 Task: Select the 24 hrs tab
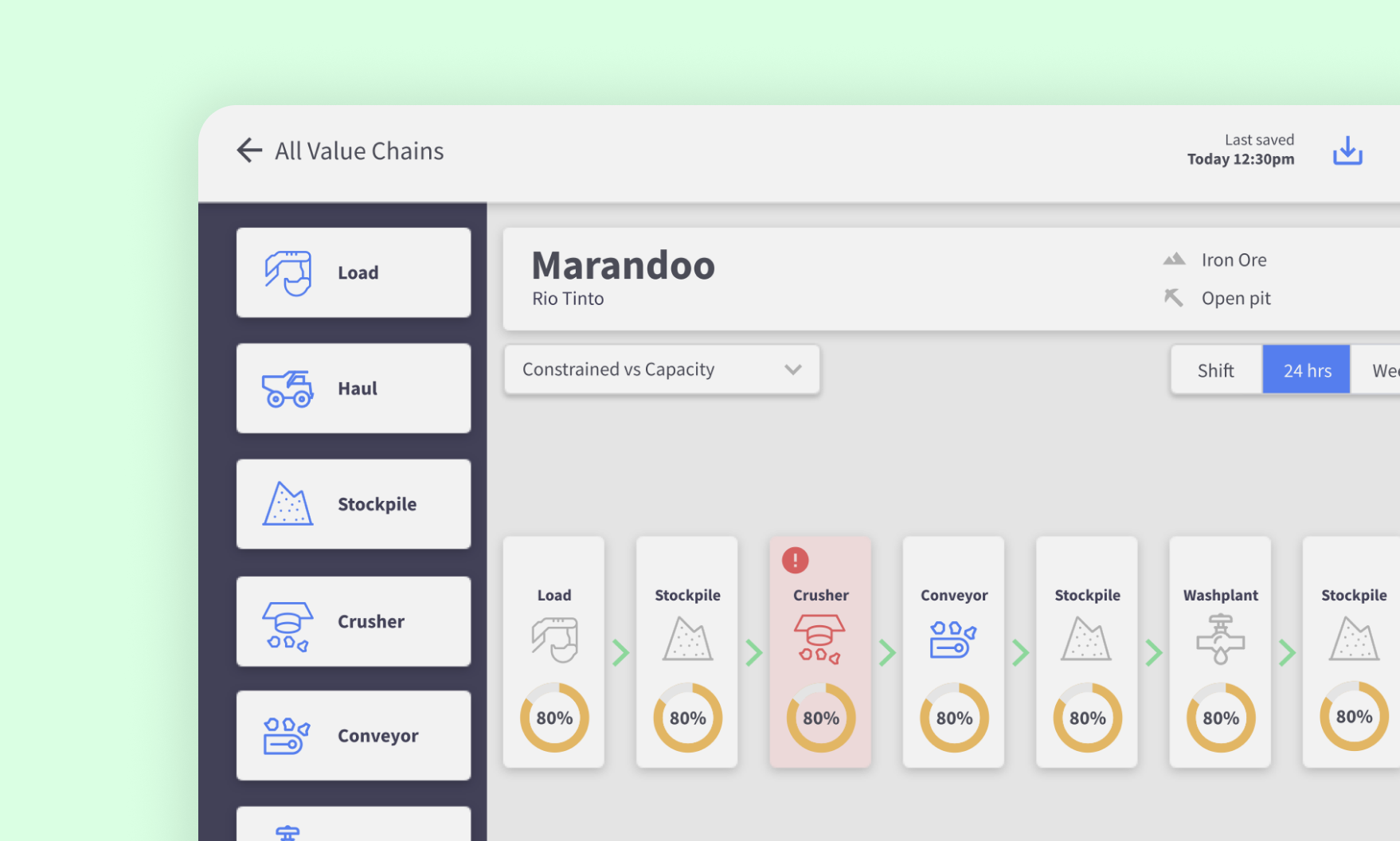click(x=1306, y=370)
